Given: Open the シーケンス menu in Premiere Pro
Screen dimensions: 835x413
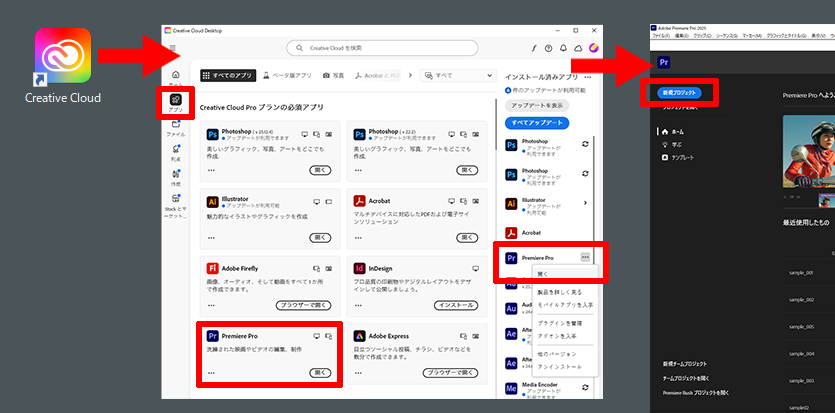Looking at the screenshot, I should (x=727, y=36).
